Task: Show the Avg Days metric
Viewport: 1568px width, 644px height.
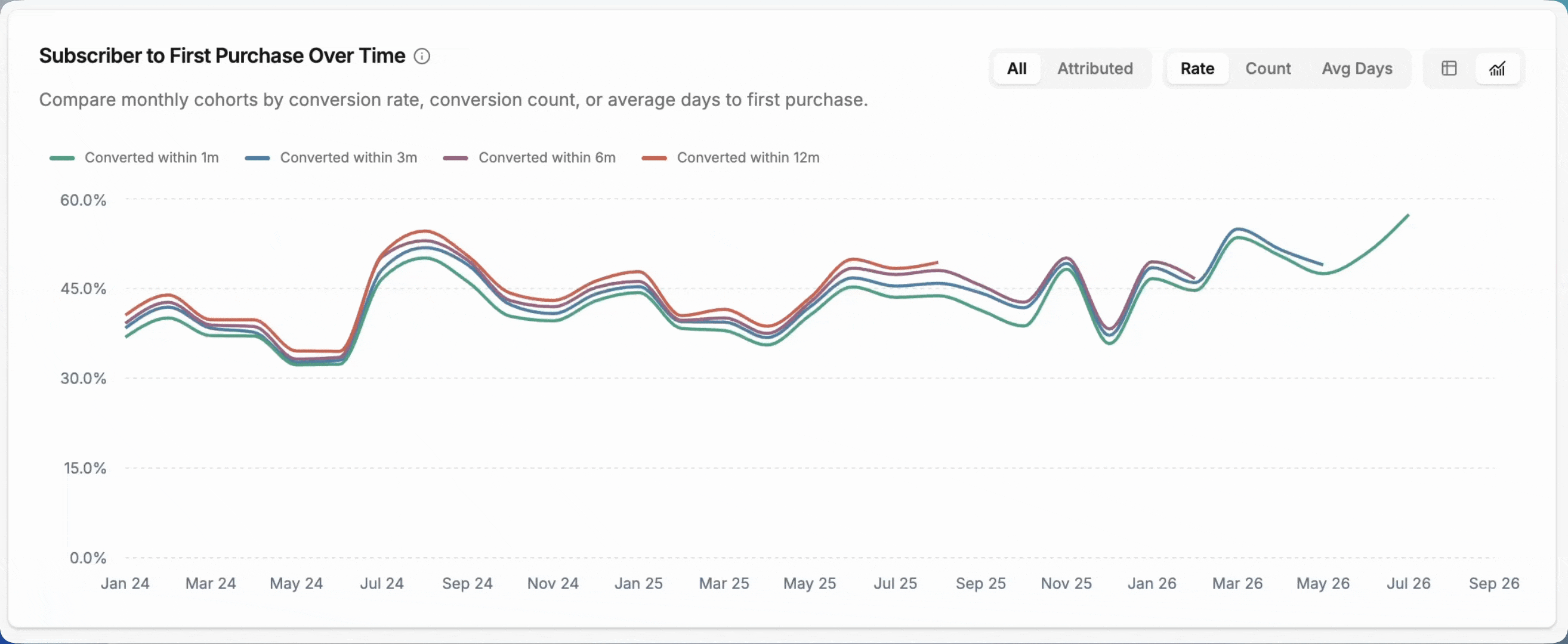Action: [1357, 68]
